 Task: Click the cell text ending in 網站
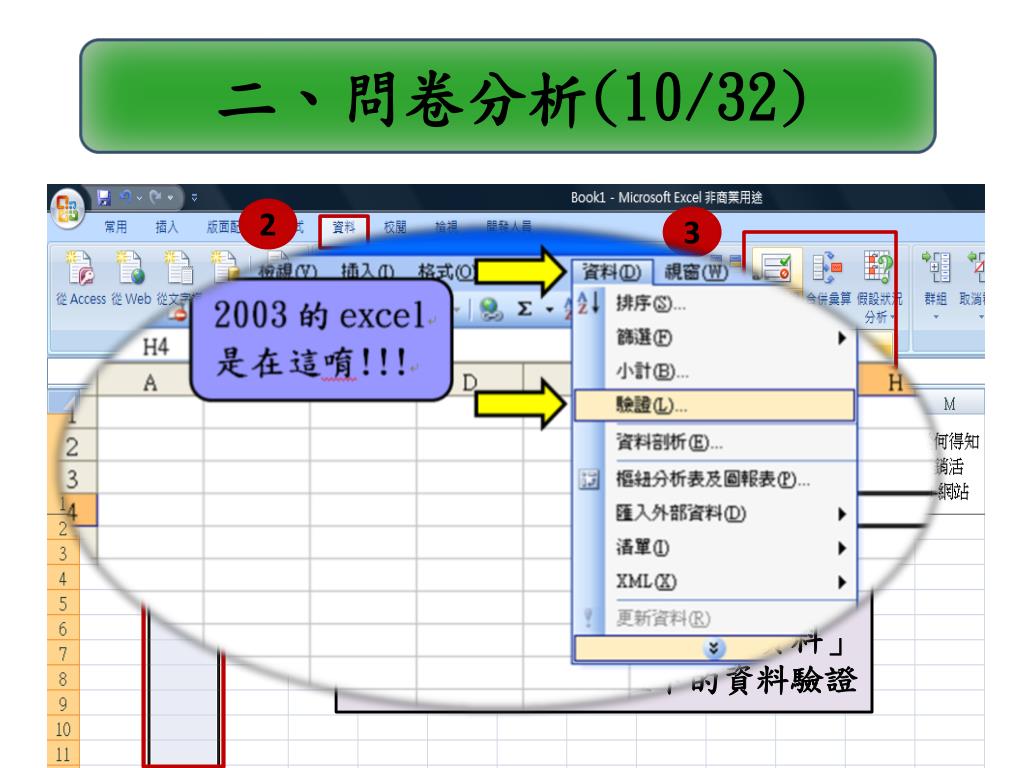953,491
